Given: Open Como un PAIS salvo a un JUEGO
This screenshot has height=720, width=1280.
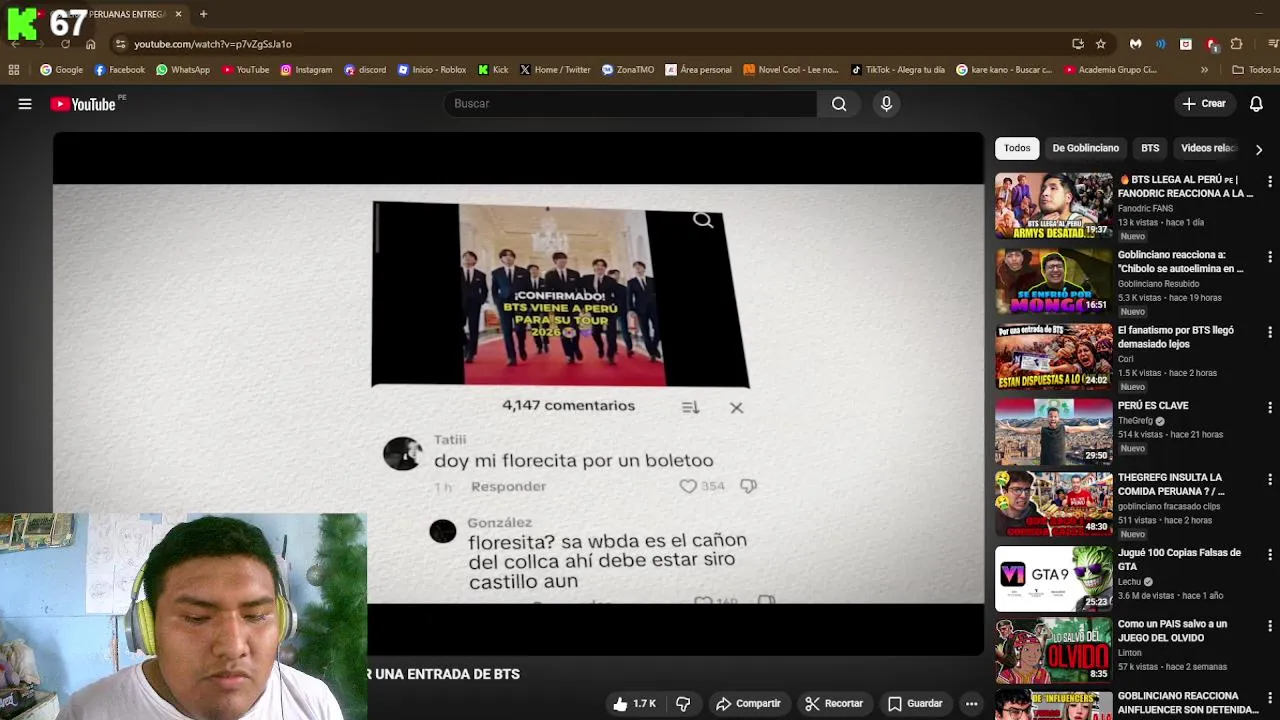Looking at the screenshot, I should coord(1172,631).
